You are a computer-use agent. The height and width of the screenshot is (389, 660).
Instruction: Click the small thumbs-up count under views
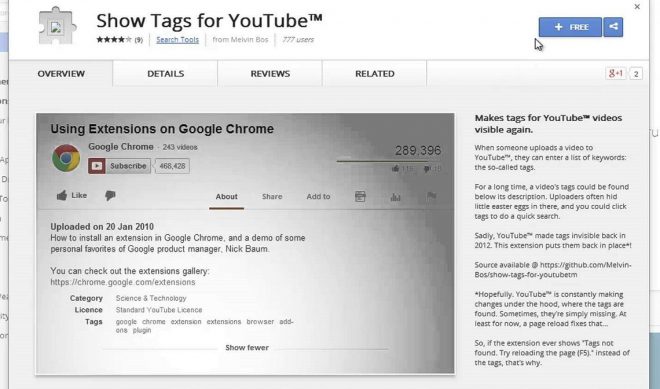click(x=402, y=169)
